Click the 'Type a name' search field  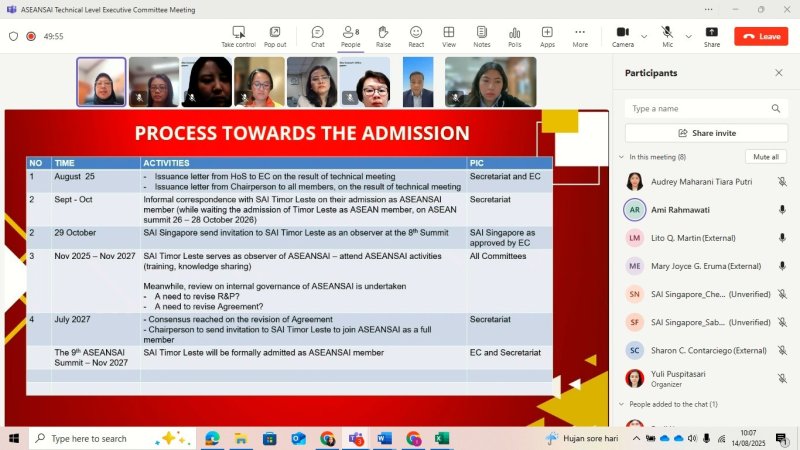pyautogui.click(x=698, y=108)
